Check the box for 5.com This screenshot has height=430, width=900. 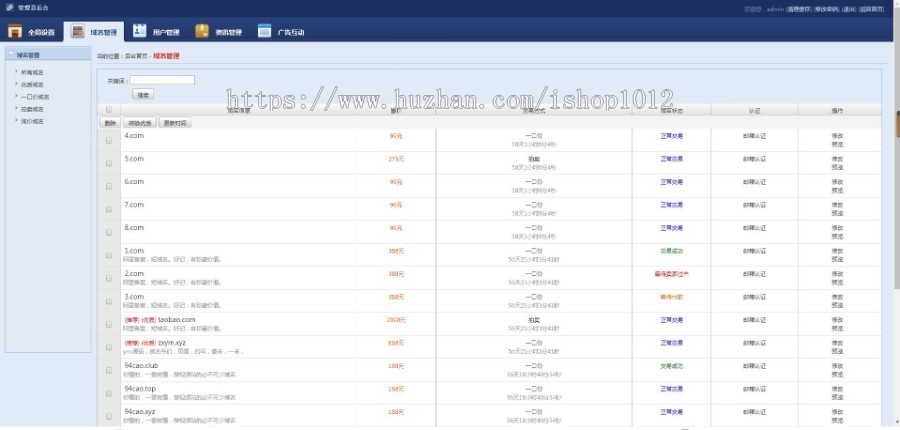109,163
